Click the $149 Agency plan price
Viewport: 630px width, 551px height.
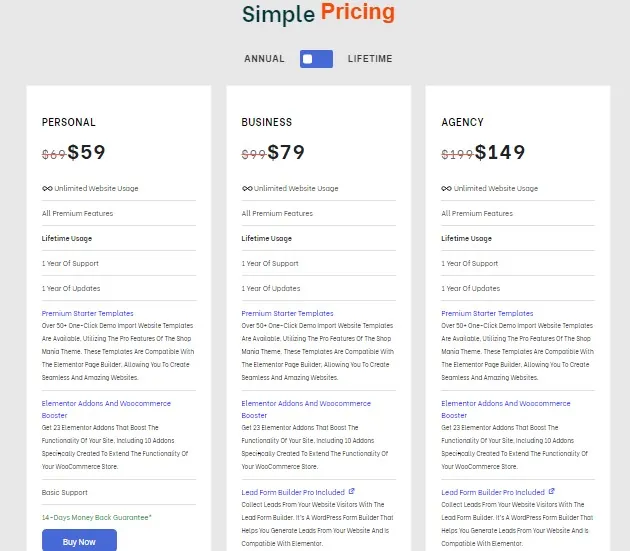click(x=500, y=152)
